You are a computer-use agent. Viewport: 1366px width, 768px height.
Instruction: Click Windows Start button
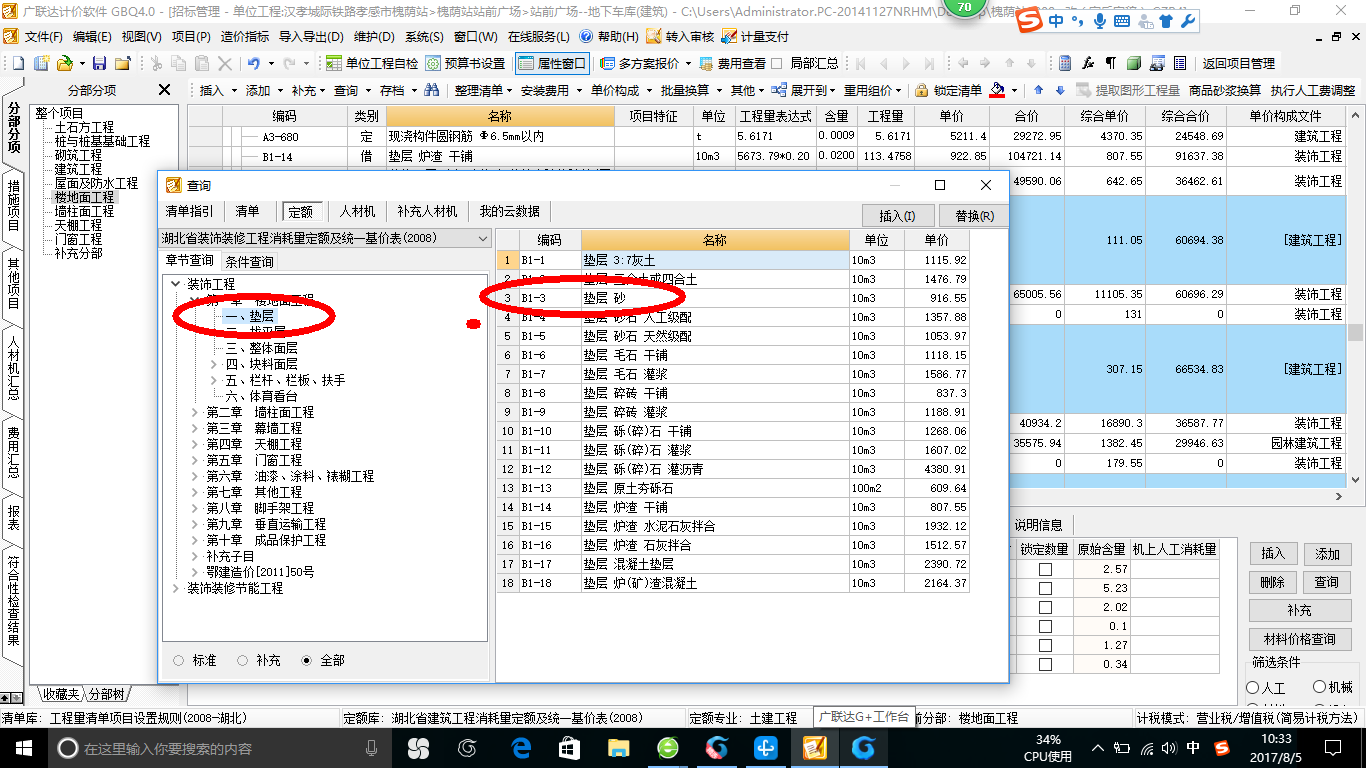click(22, 747)
